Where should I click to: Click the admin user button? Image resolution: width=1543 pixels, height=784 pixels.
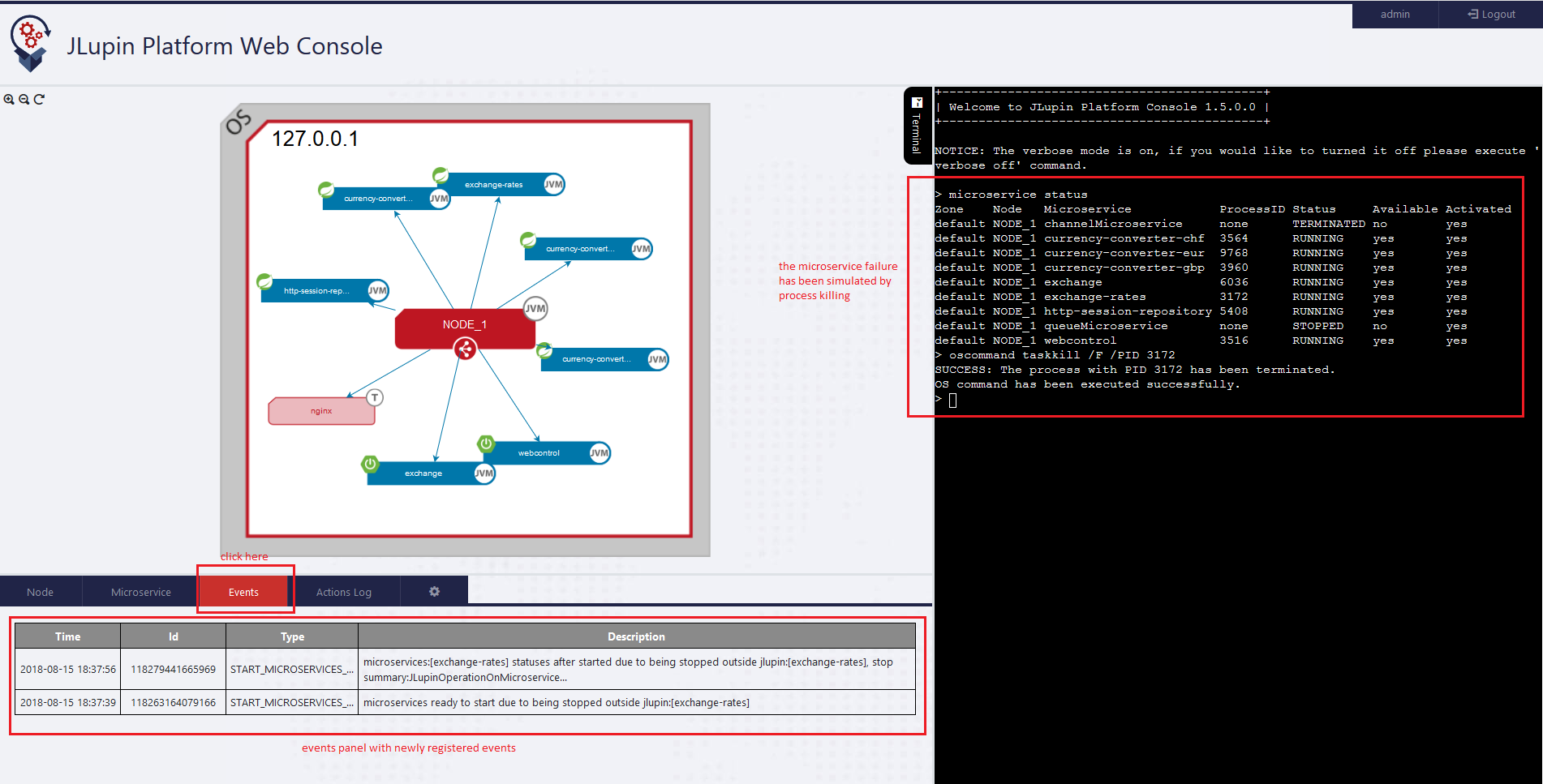(x=1395, y=15)
